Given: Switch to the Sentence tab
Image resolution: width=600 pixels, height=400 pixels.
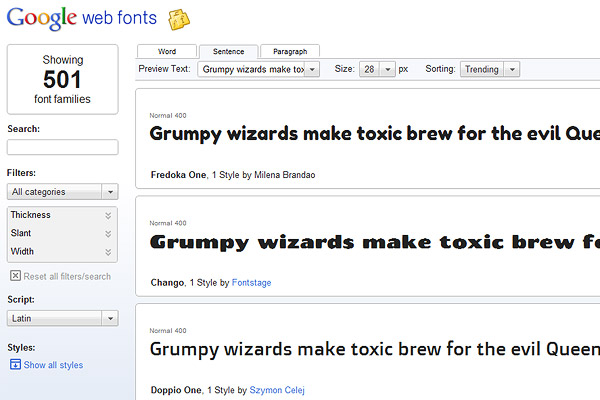Looking at the screenshot, I should (x=228, y=51).
